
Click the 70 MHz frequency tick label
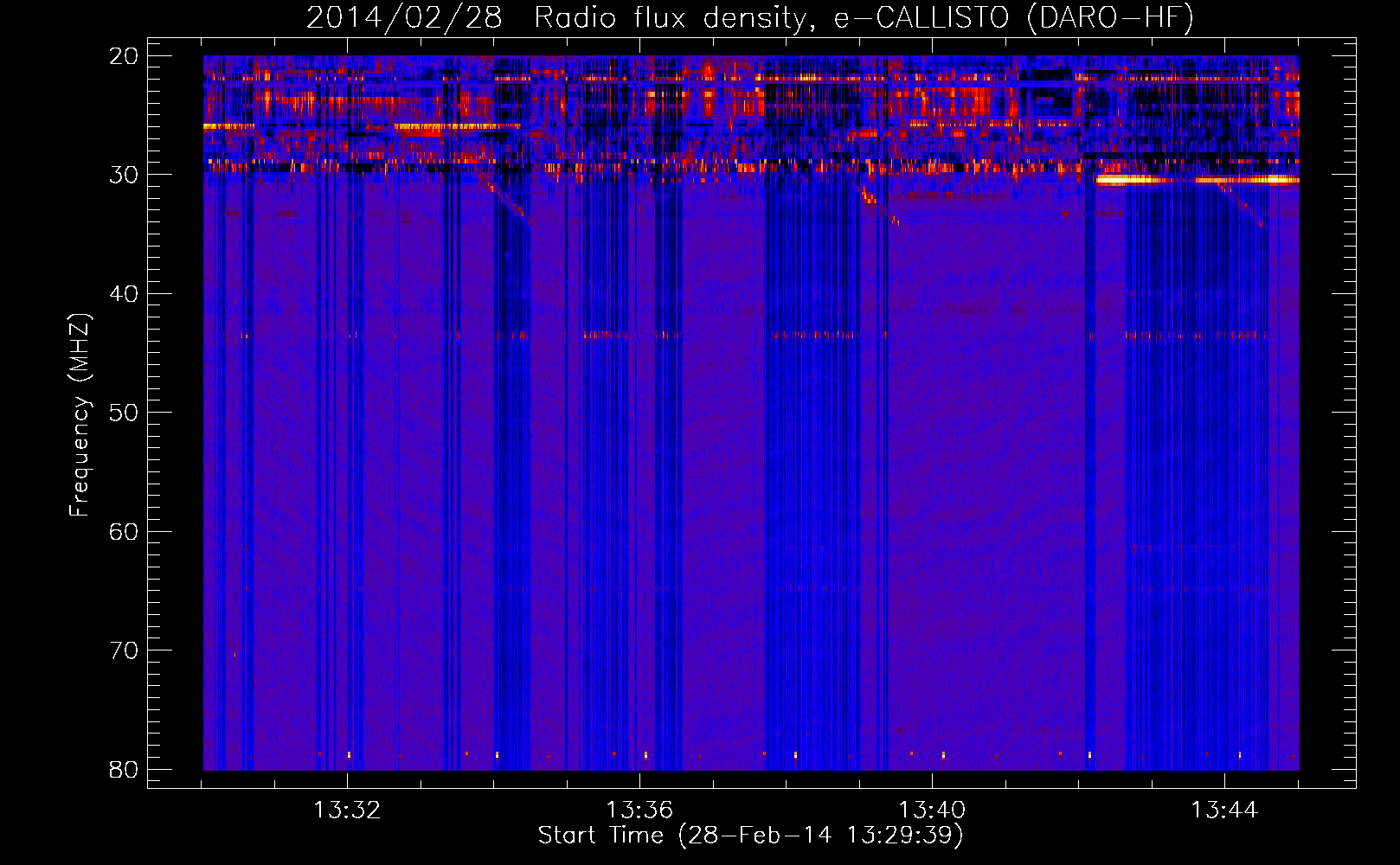tap(124, 650)
